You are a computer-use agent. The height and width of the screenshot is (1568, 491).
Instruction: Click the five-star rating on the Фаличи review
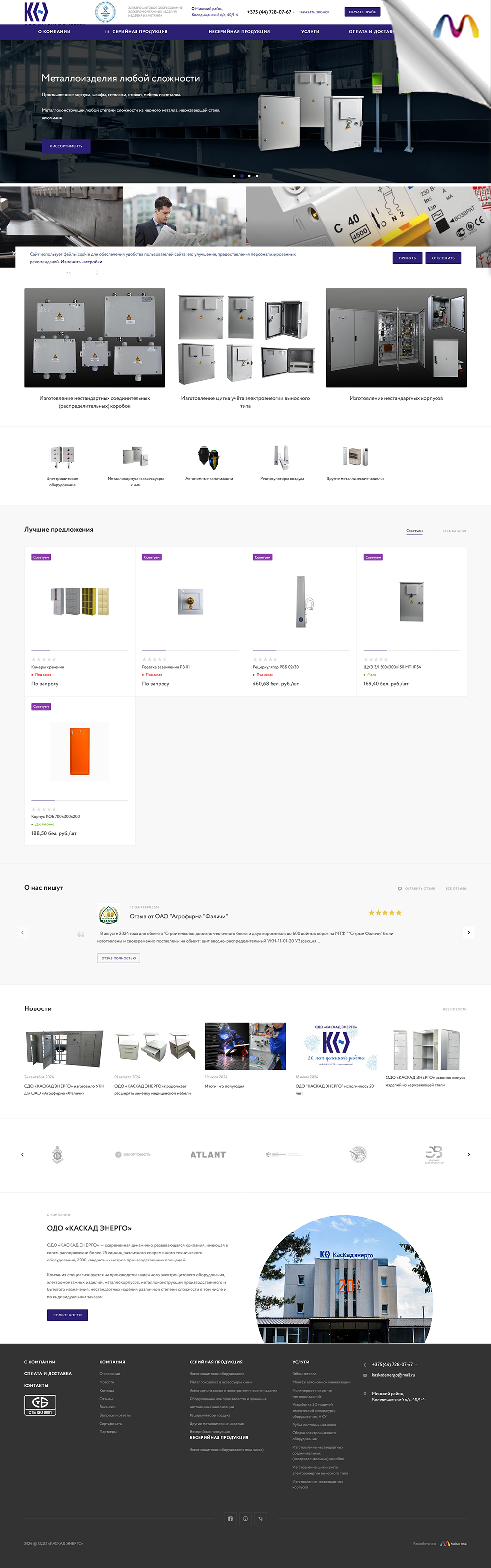click(x=384, y=912)
